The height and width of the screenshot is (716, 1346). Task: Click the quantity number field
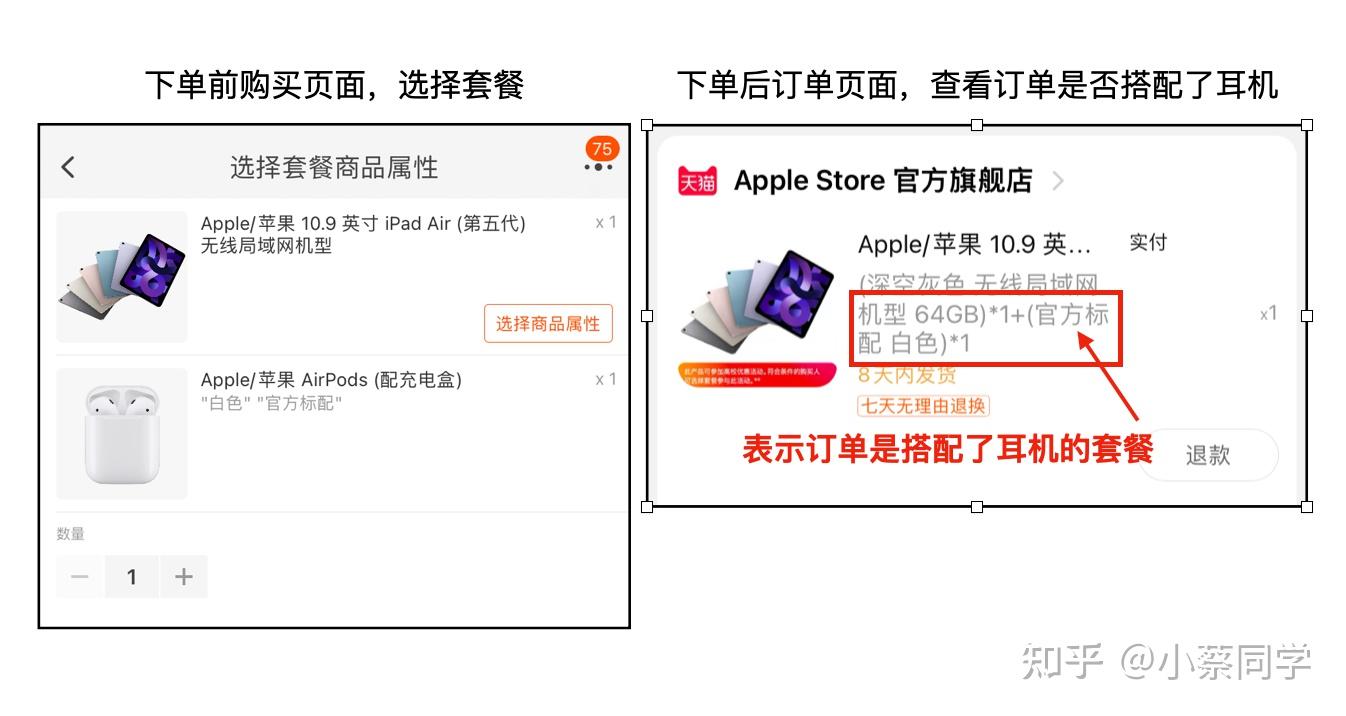(x=131, y=577)
